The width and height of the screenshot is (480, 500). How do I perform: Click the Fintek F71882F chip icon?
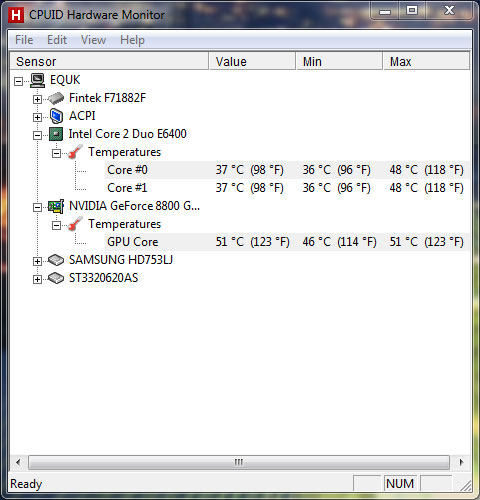[x=56, y=98]
